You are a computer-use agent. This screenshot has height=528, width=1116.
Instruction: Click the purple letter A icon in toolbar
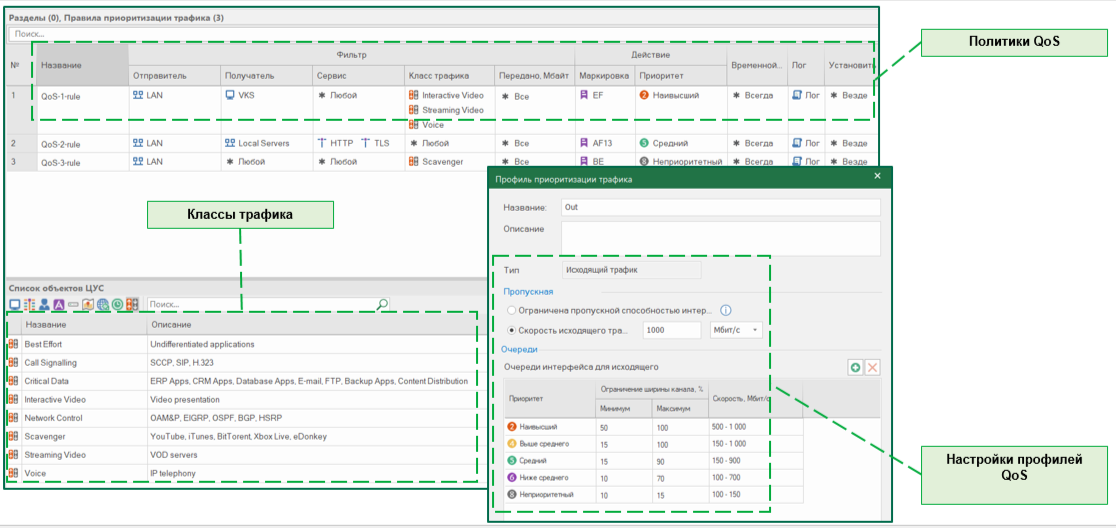[x=59, y=304]
